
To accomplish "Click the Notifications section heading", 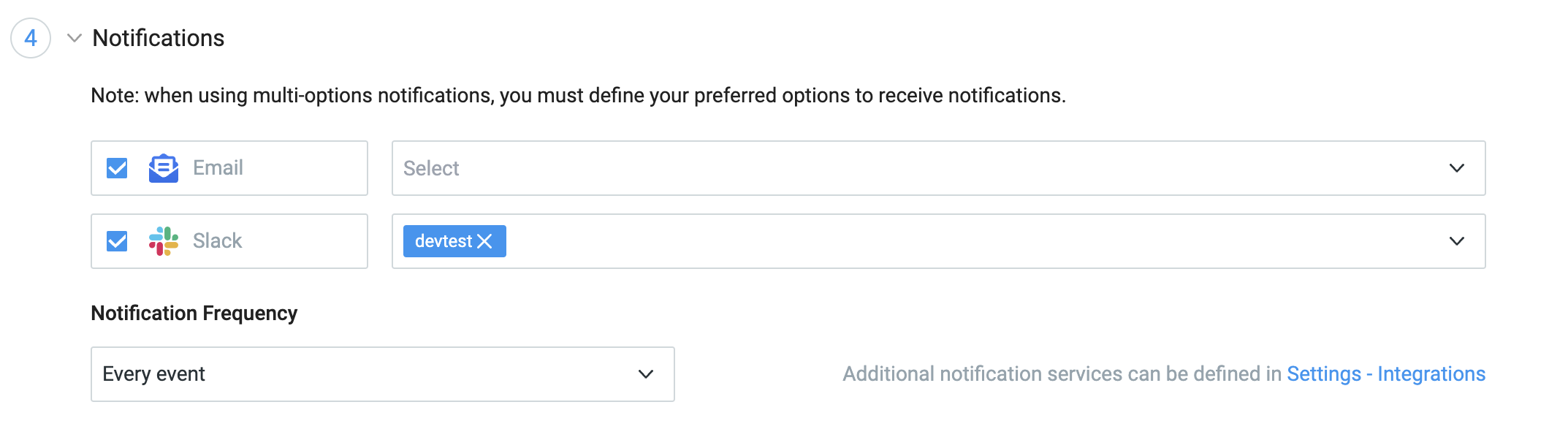I will (x=159, y=38).
